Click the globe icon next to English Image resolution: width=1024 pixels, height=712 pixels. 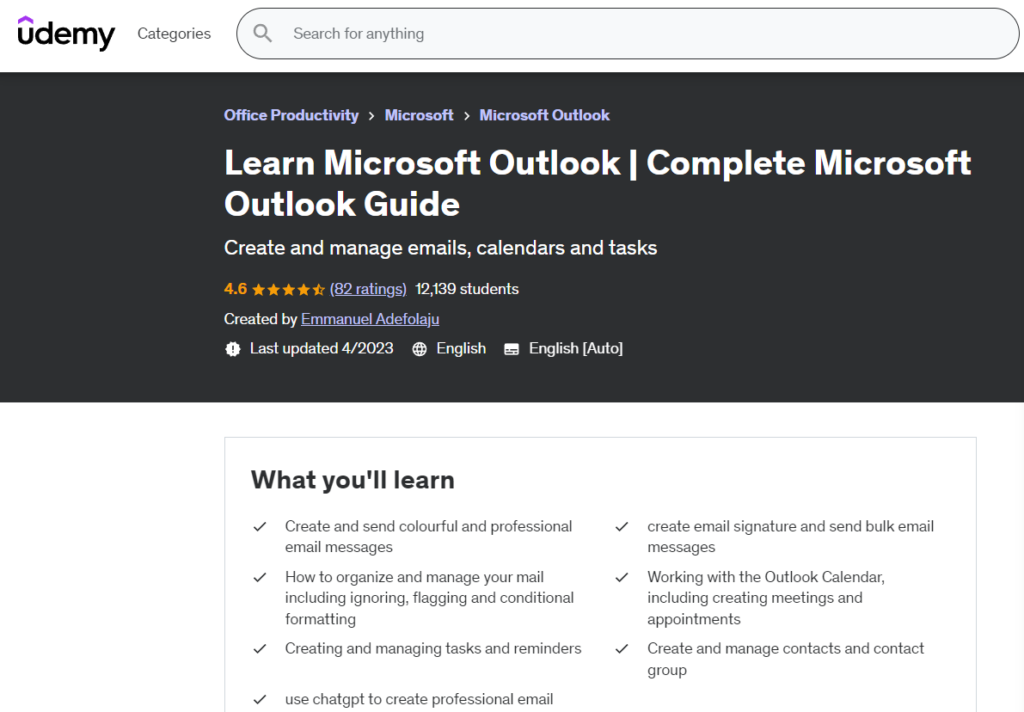tap(419, 348)
